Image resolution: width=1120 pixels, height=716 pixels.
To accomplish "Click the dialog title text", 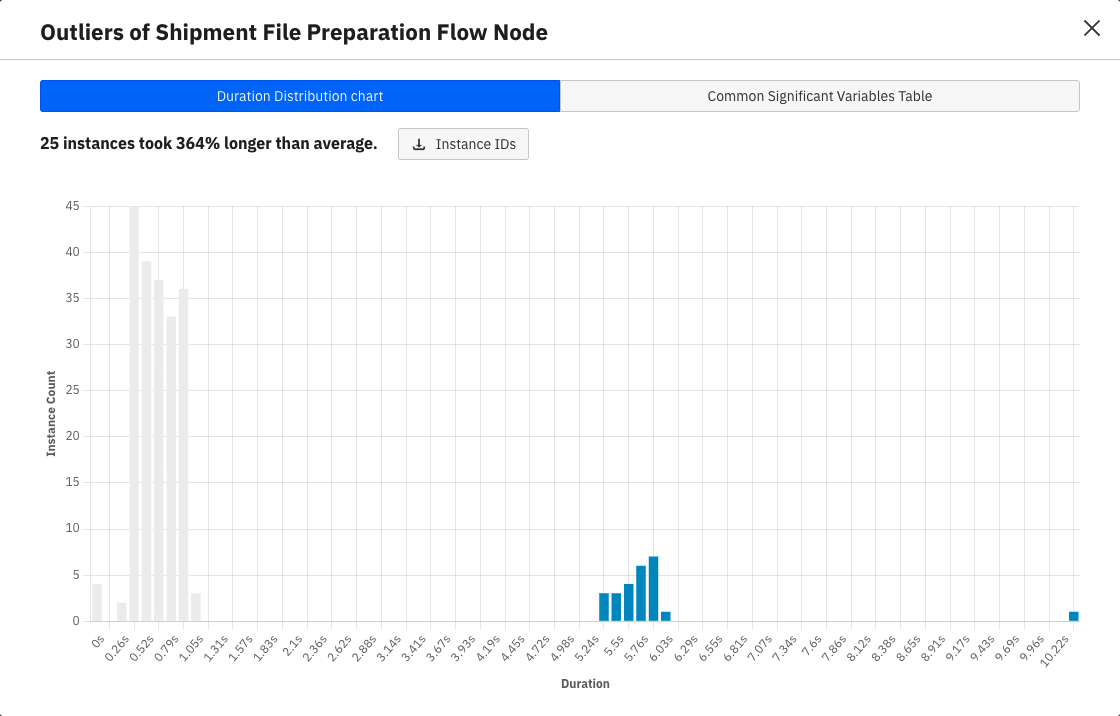I will click(294, 32).
